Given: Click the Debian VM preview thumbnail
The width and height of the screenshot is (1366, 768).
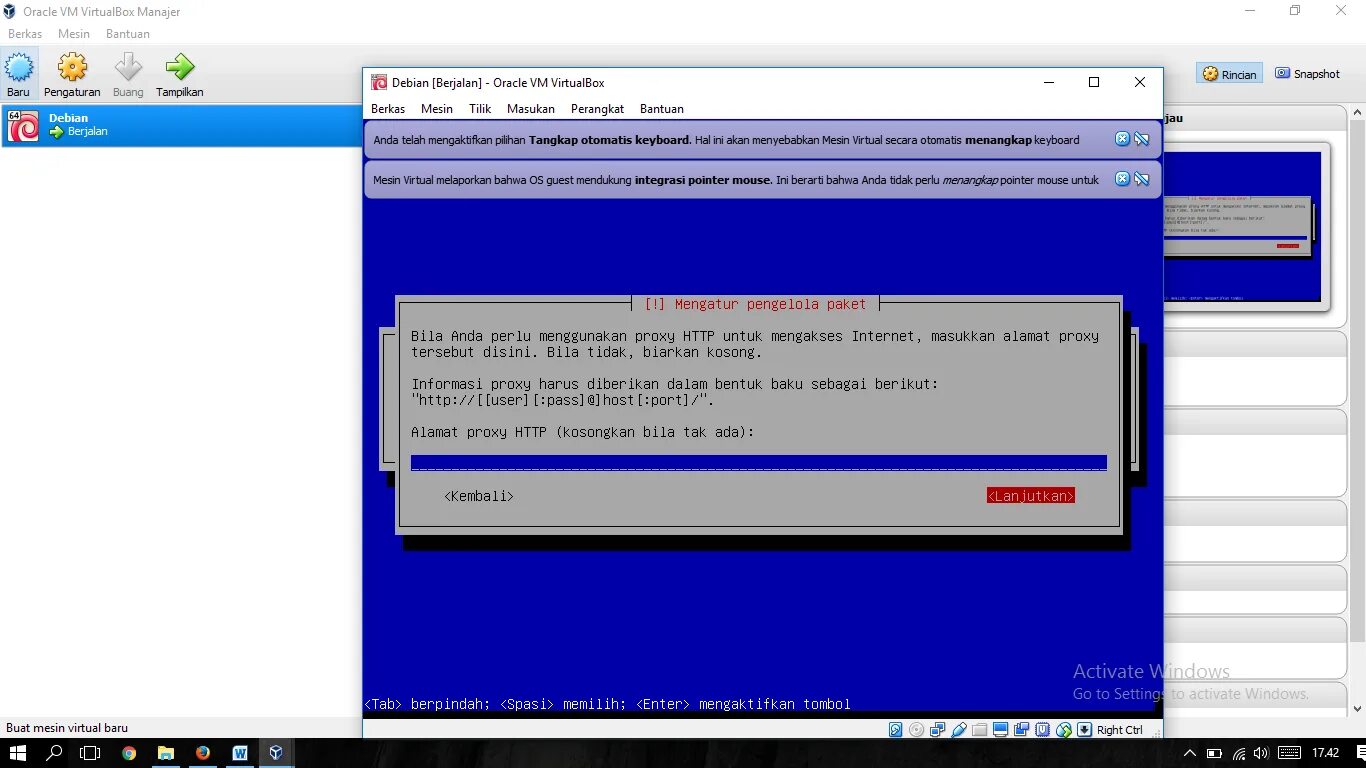Looking at the screenshot, I should coord(1243,226).
